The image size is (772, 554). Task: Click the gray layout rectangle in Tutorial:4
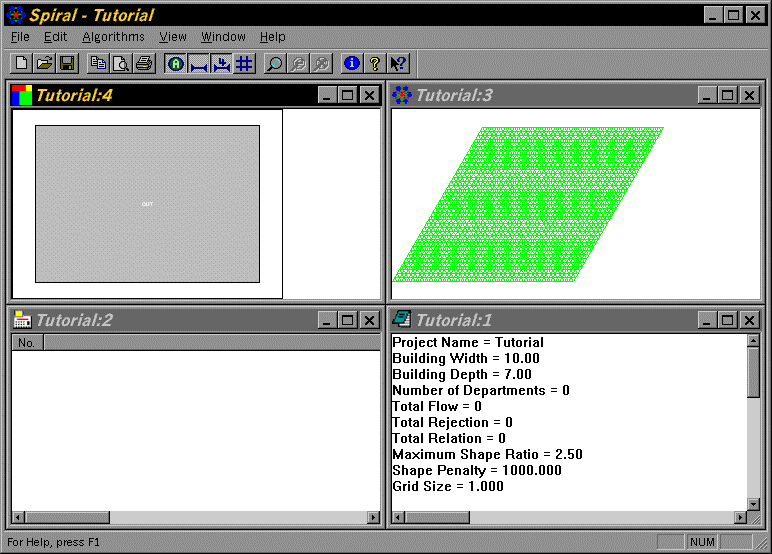pyautogui.click(x=147, y=204)
